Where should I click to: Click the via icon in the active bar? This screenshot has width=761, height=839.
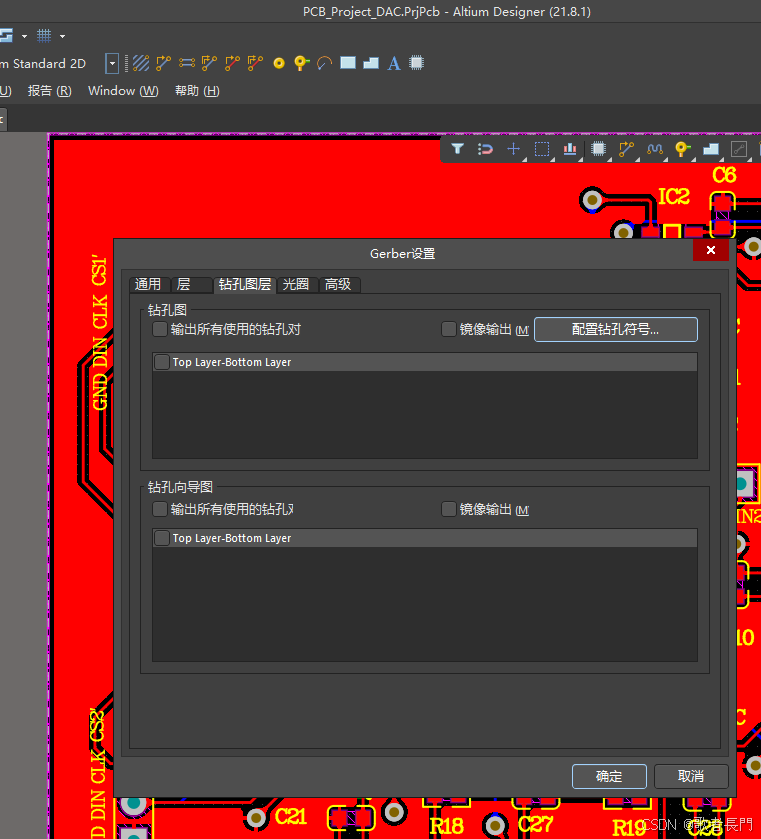682,149
